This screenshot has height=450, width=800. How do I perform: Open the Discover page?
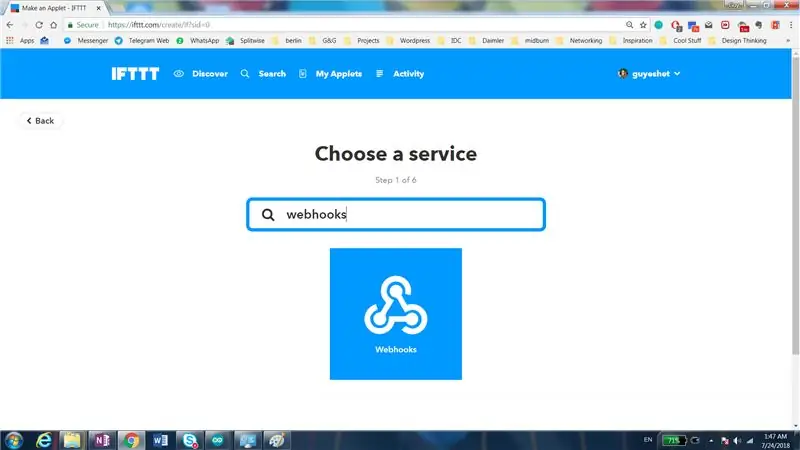(201, 74)
